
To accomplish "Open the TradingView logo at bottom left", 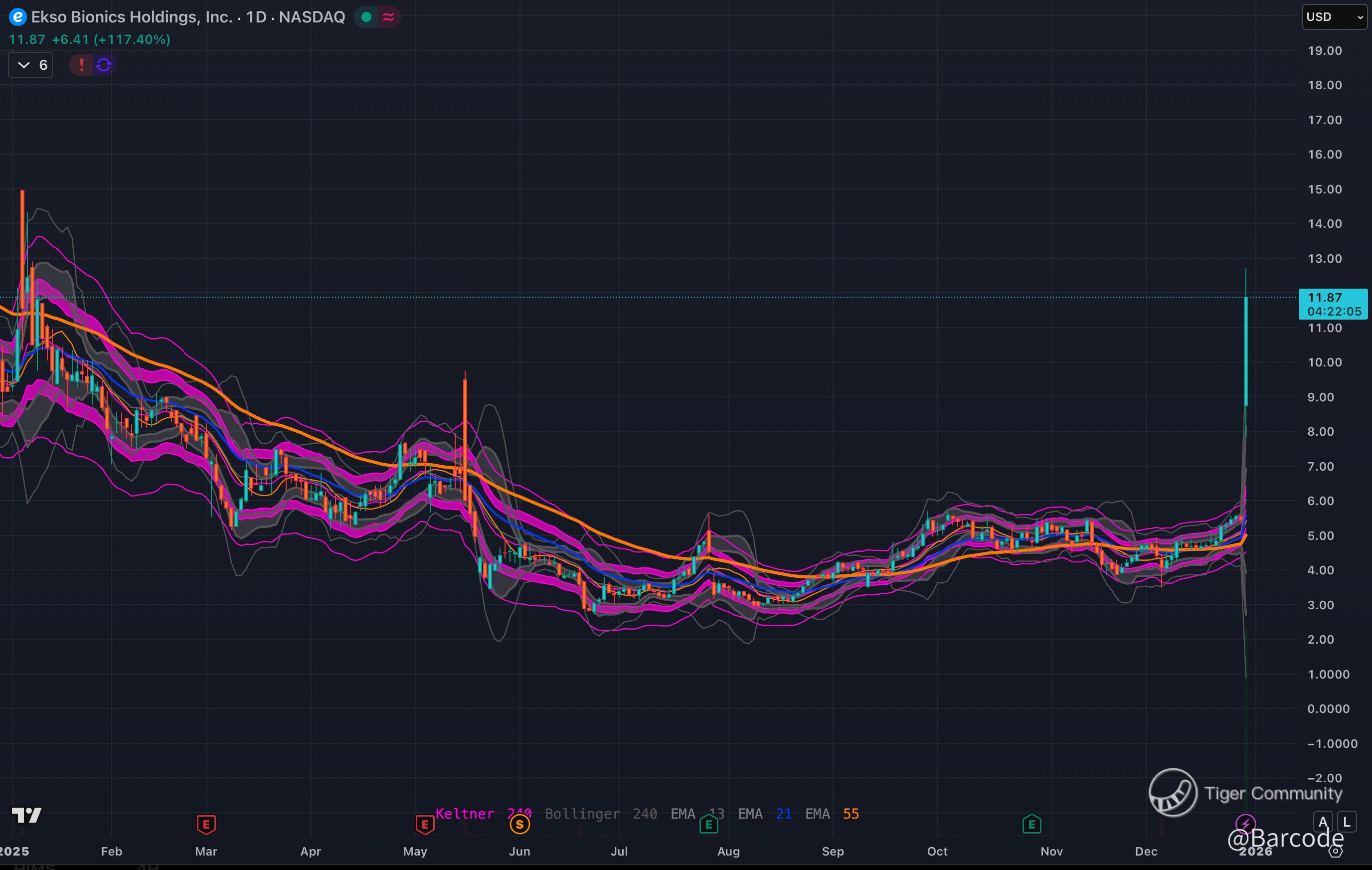I will (27, 815).
